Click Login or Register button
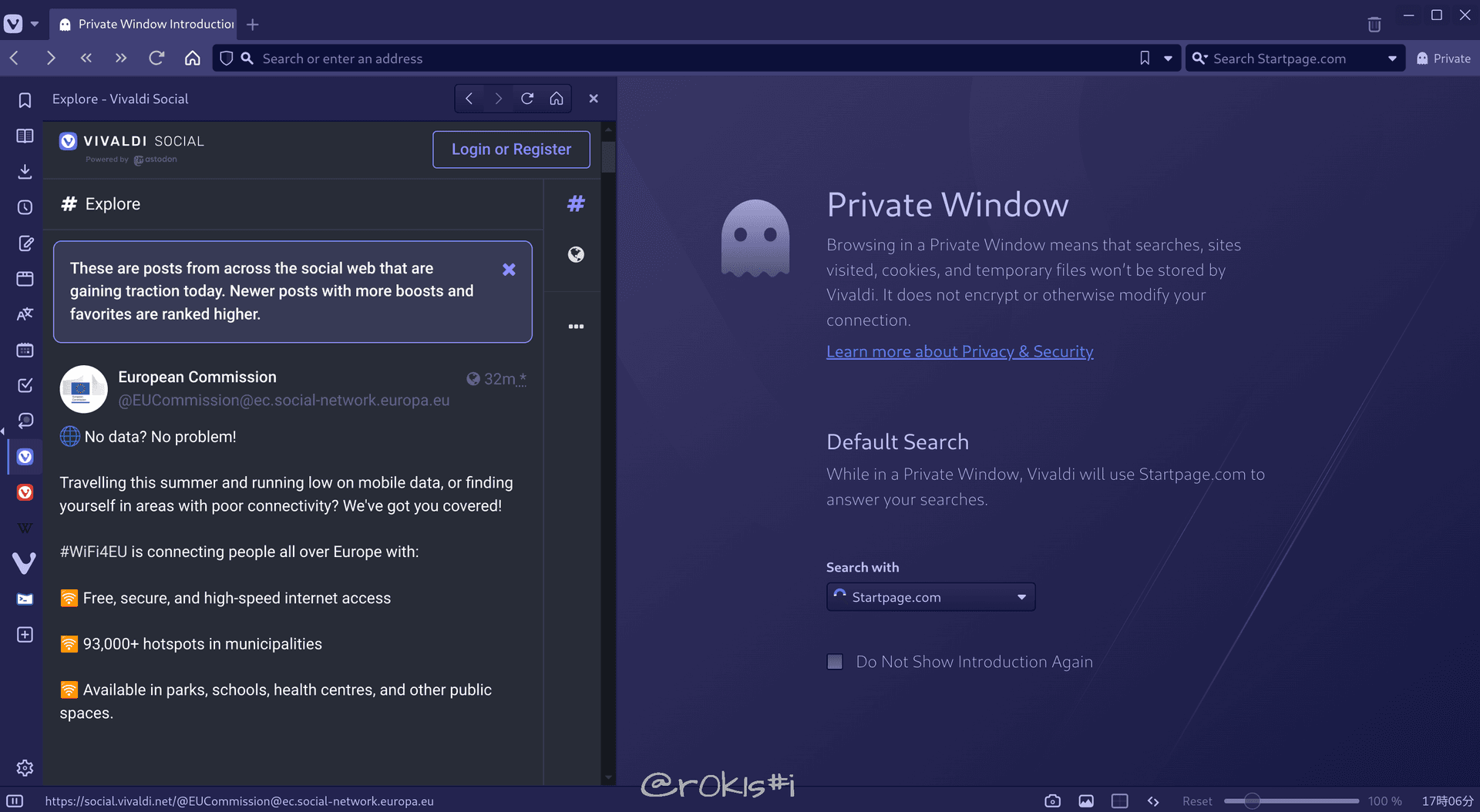 click(511, 149)
